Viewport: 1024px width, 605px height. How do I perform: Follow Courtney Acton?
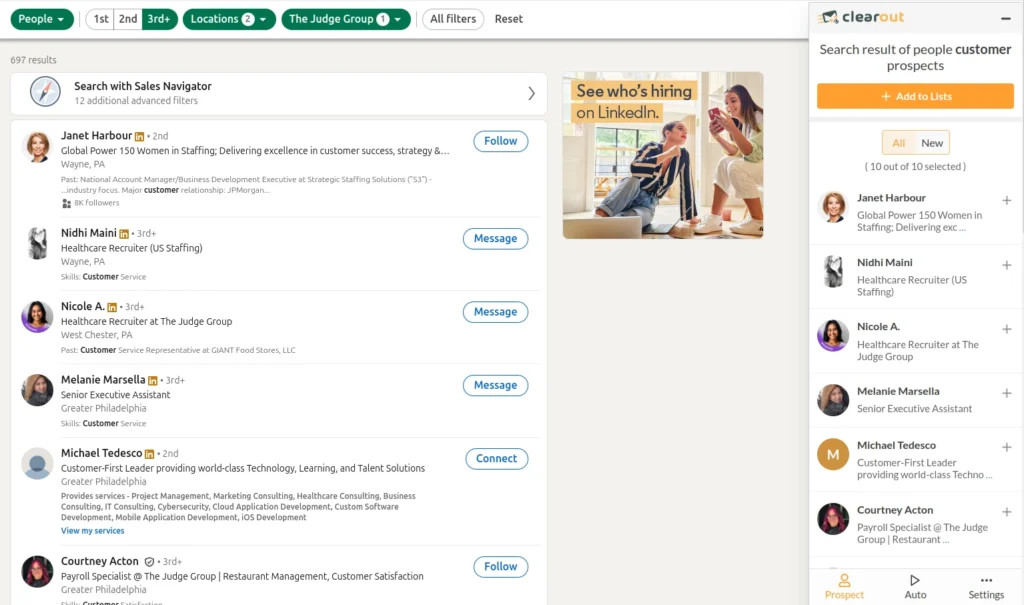tap(500, 566)
